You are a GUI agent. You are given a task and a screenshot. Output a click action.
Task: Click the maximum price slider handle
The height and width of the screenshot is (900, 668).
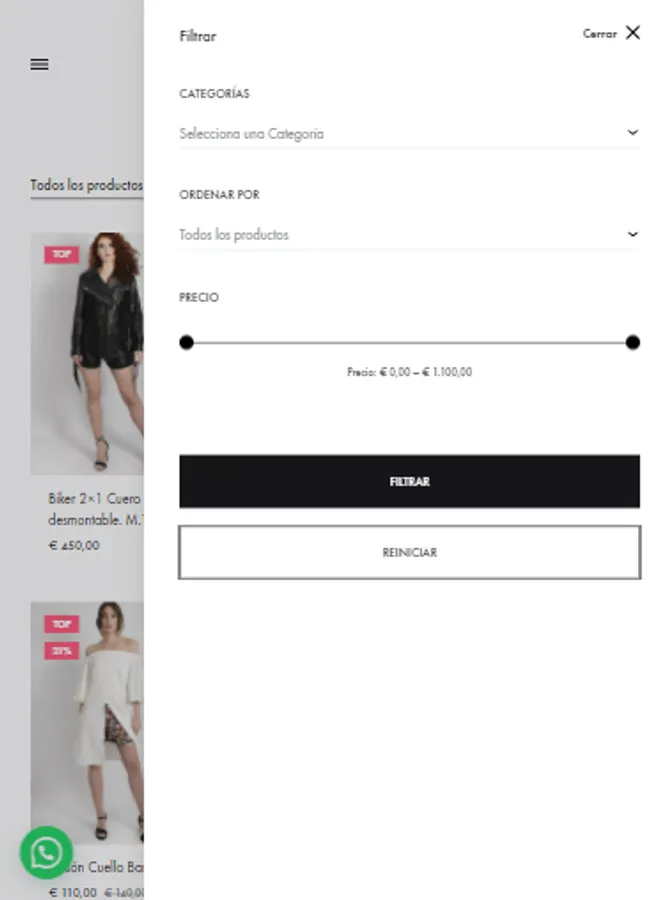[x=632, y=343]
